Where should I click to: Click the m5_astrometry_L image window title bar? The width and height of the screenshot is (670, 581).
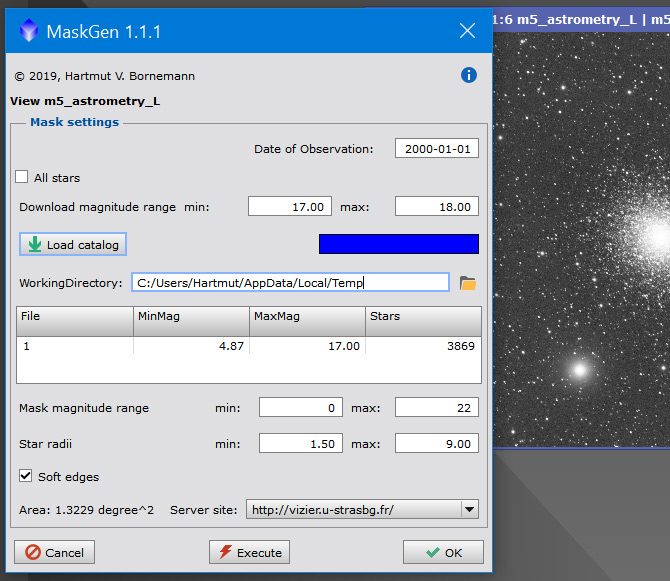581,19
